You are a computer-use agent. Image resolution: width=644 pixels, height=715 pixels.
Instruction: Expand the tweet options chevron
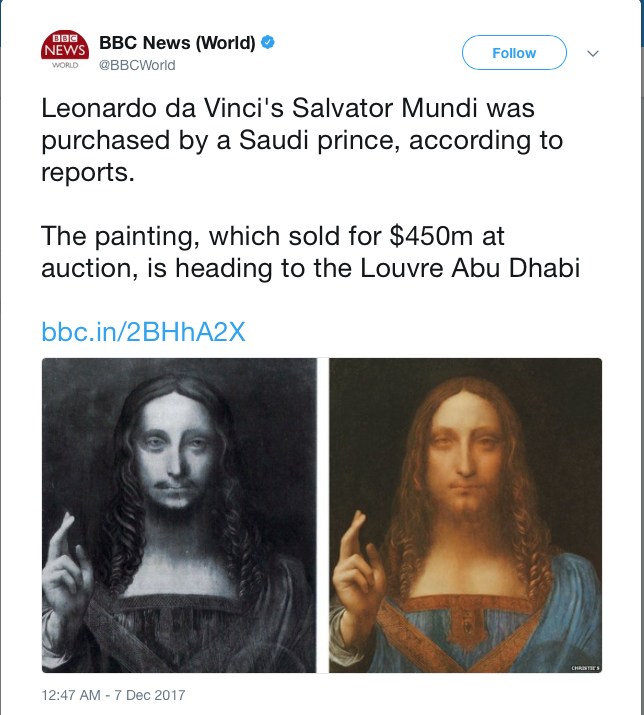tap(593, 53)
